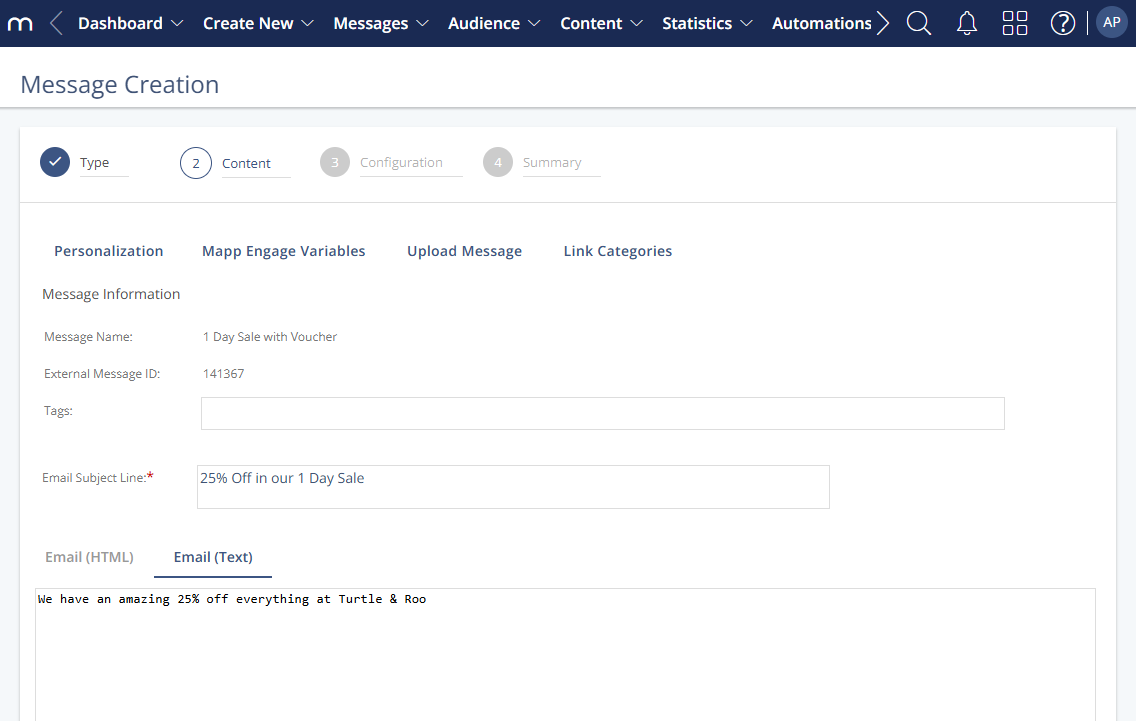Open Link Categories
Viewport: 1136px width, 721px height.
click(618, 251)
